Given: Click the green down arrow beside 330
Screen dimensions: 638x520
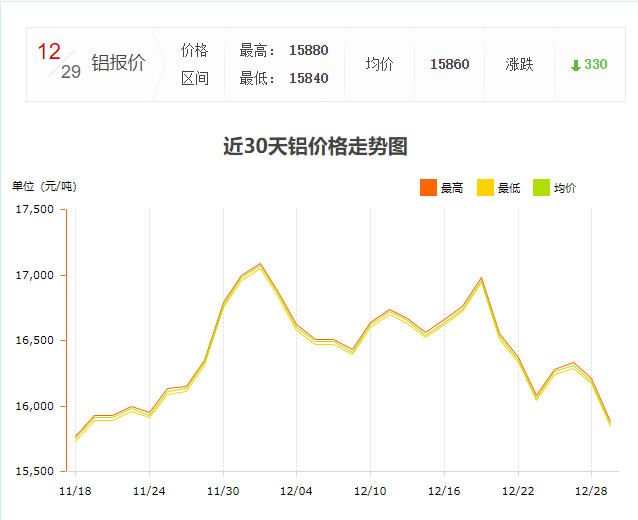Looking at the screenshot, I should [x=575, y=65].
